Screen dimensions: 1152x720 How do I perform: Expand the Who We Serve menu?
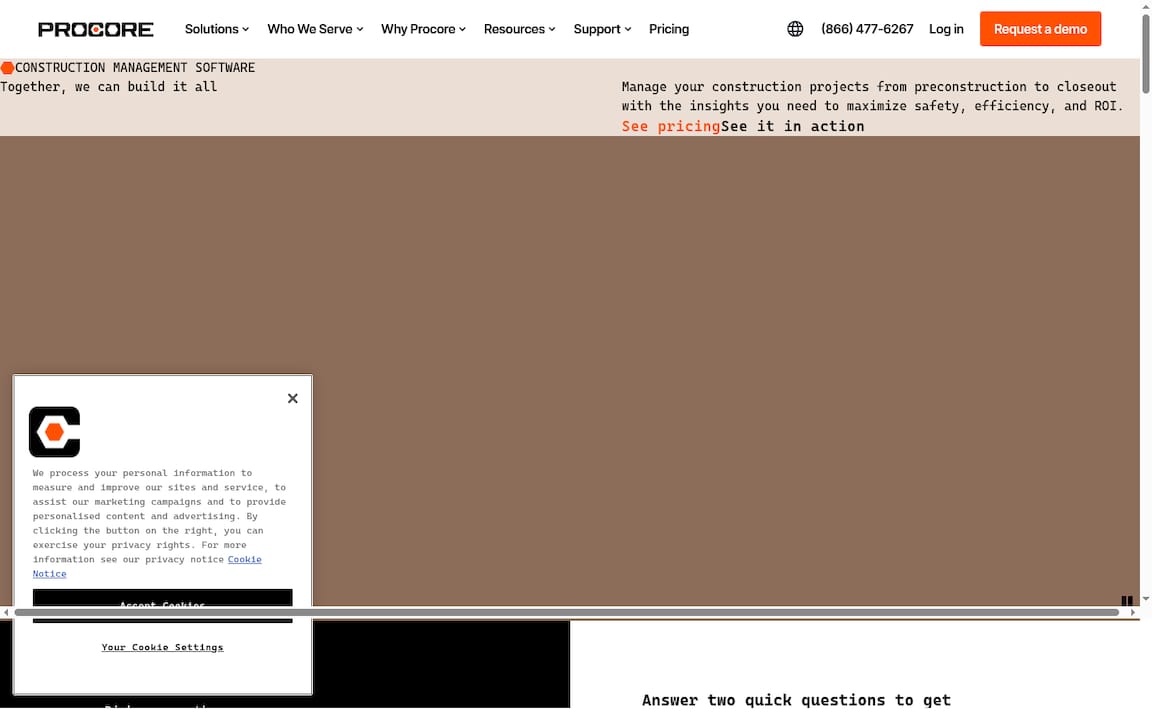coord(315,29)
